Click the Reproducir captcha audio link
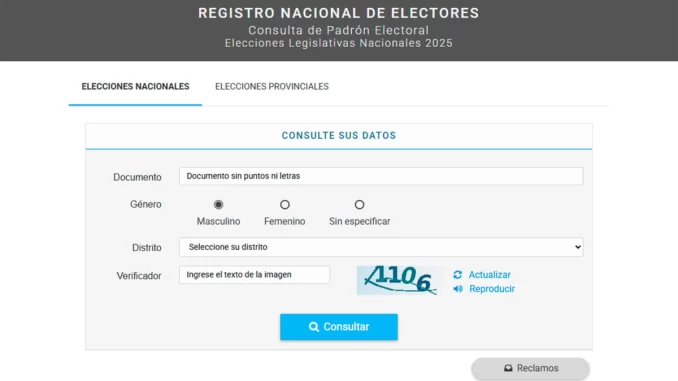678x381 pixels. (x=492, y=289)
